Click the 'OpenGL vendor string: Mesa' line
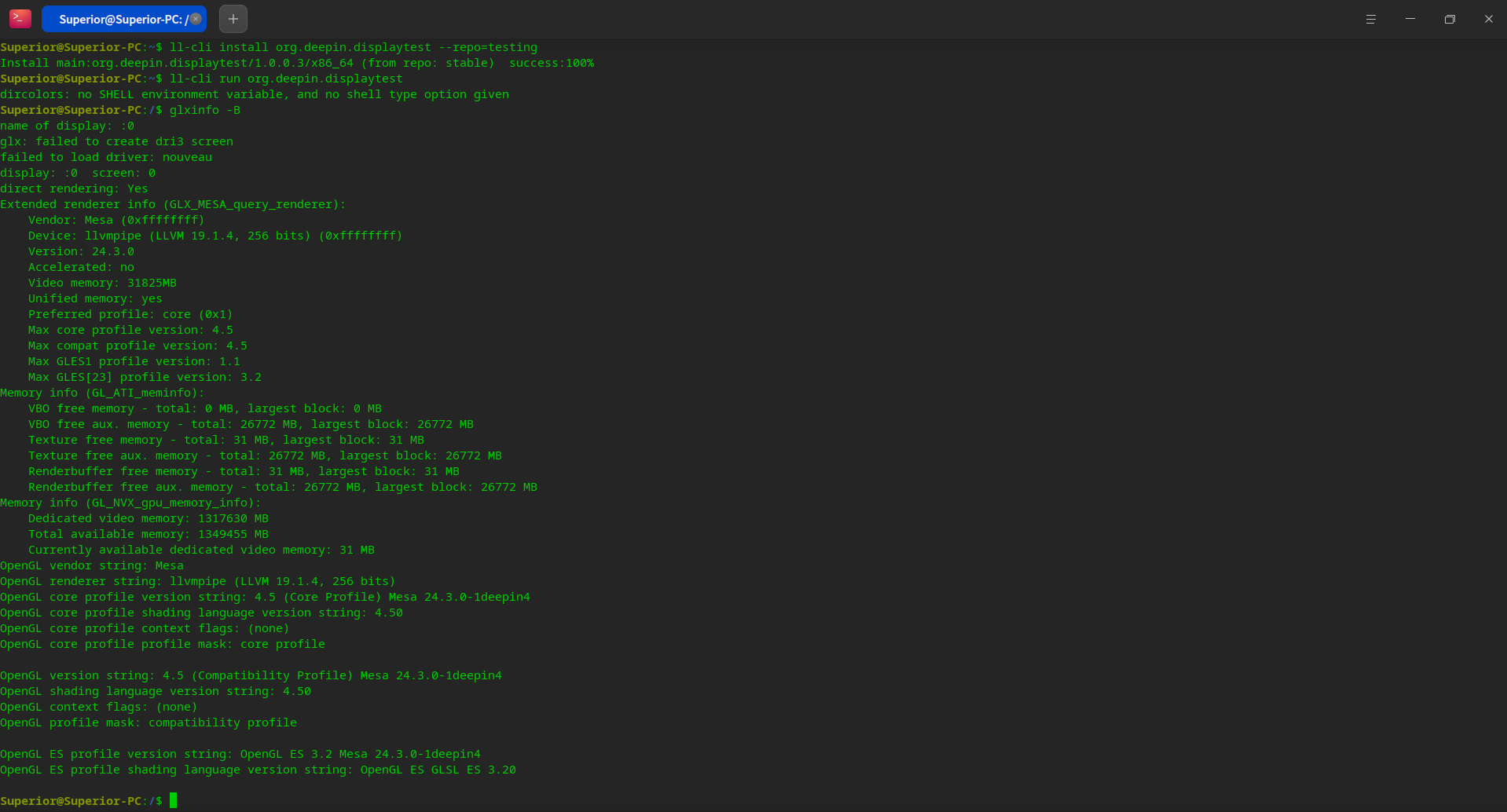1507x812 pixels. tap(92, 565)
